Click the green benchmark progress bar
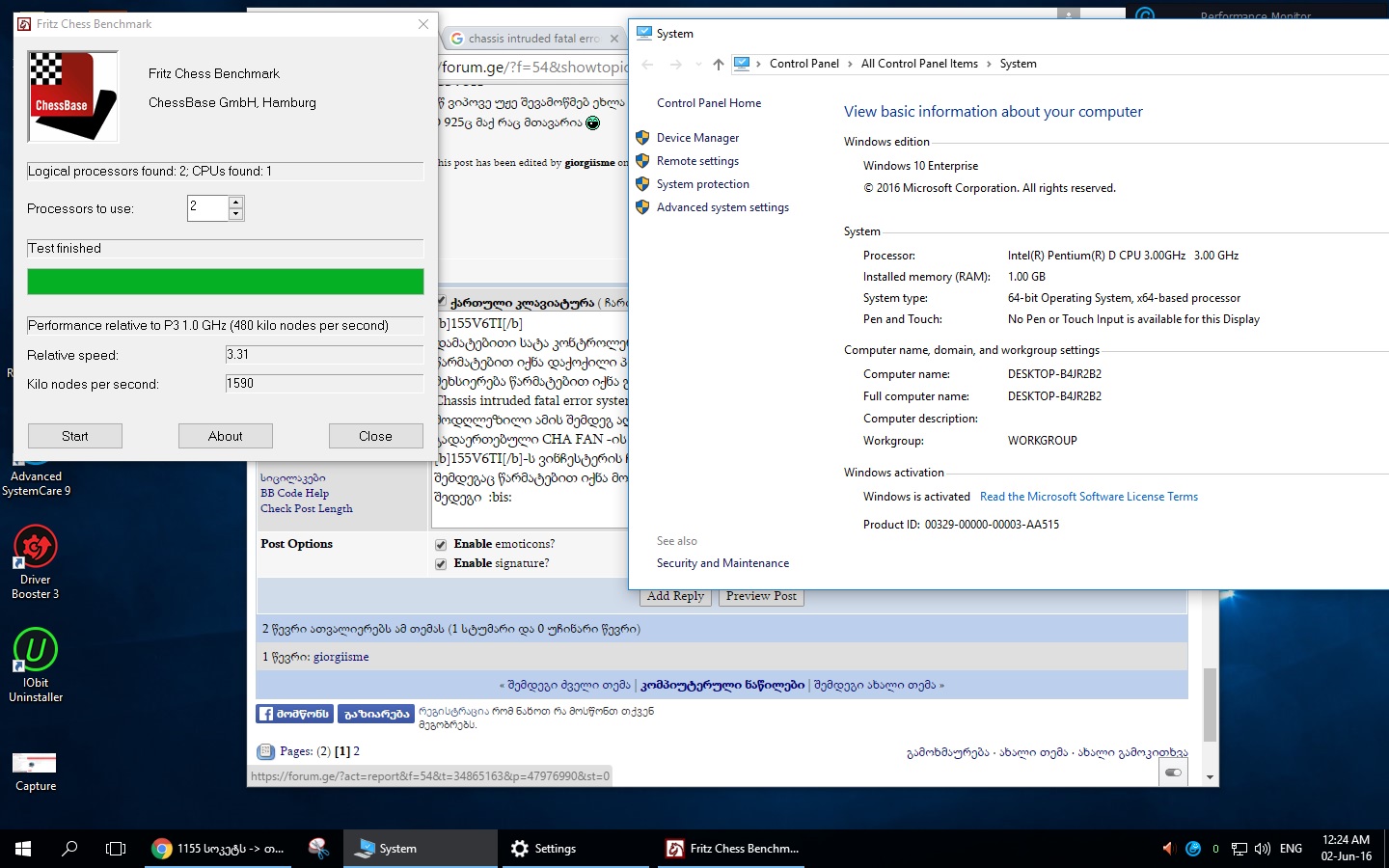The height and width of the screenshot is (868, 1389). click(226, 282)
